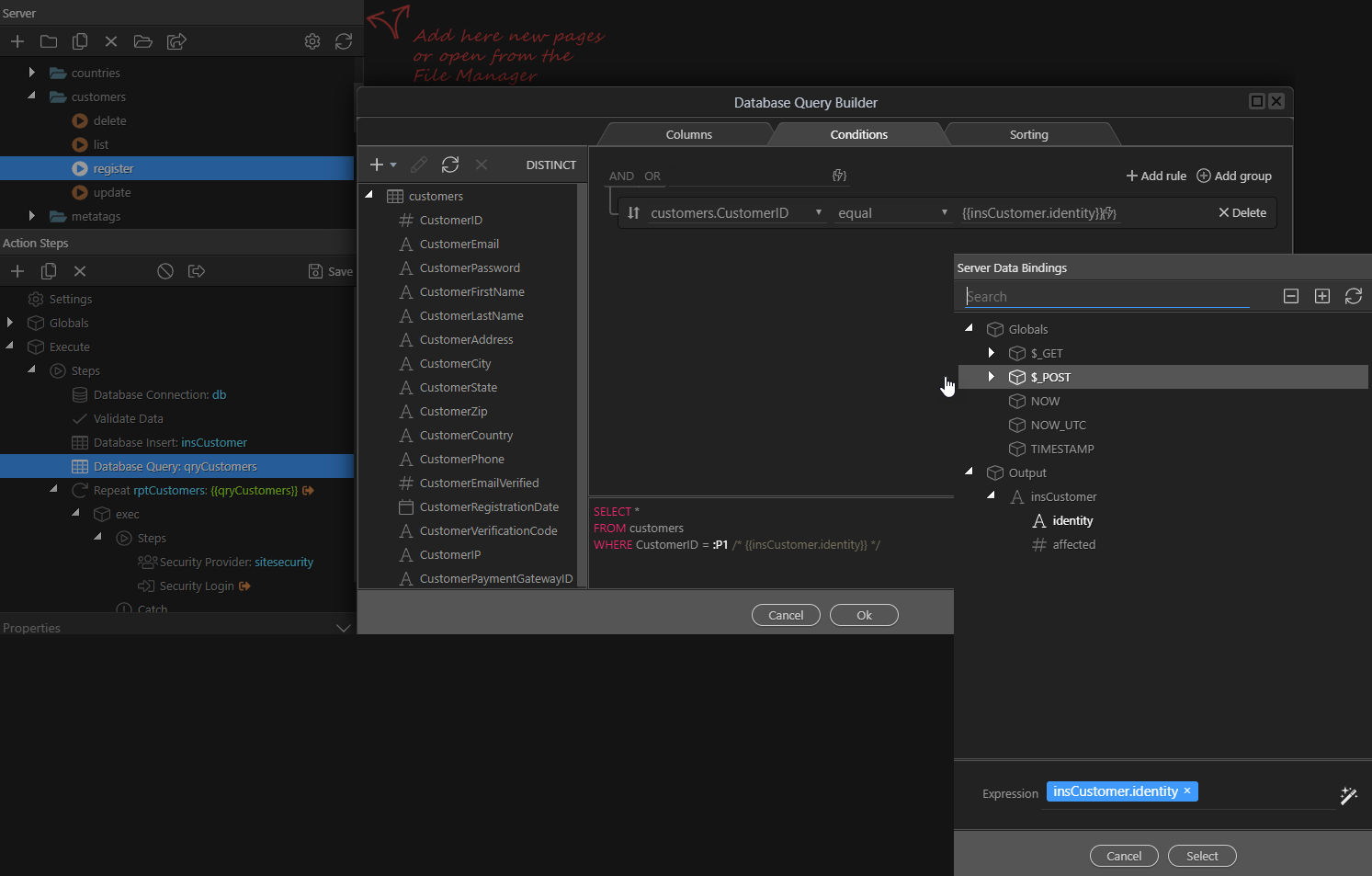
Task: Expand all nodes in Server Data Bindings
Action: (1322, 296)
